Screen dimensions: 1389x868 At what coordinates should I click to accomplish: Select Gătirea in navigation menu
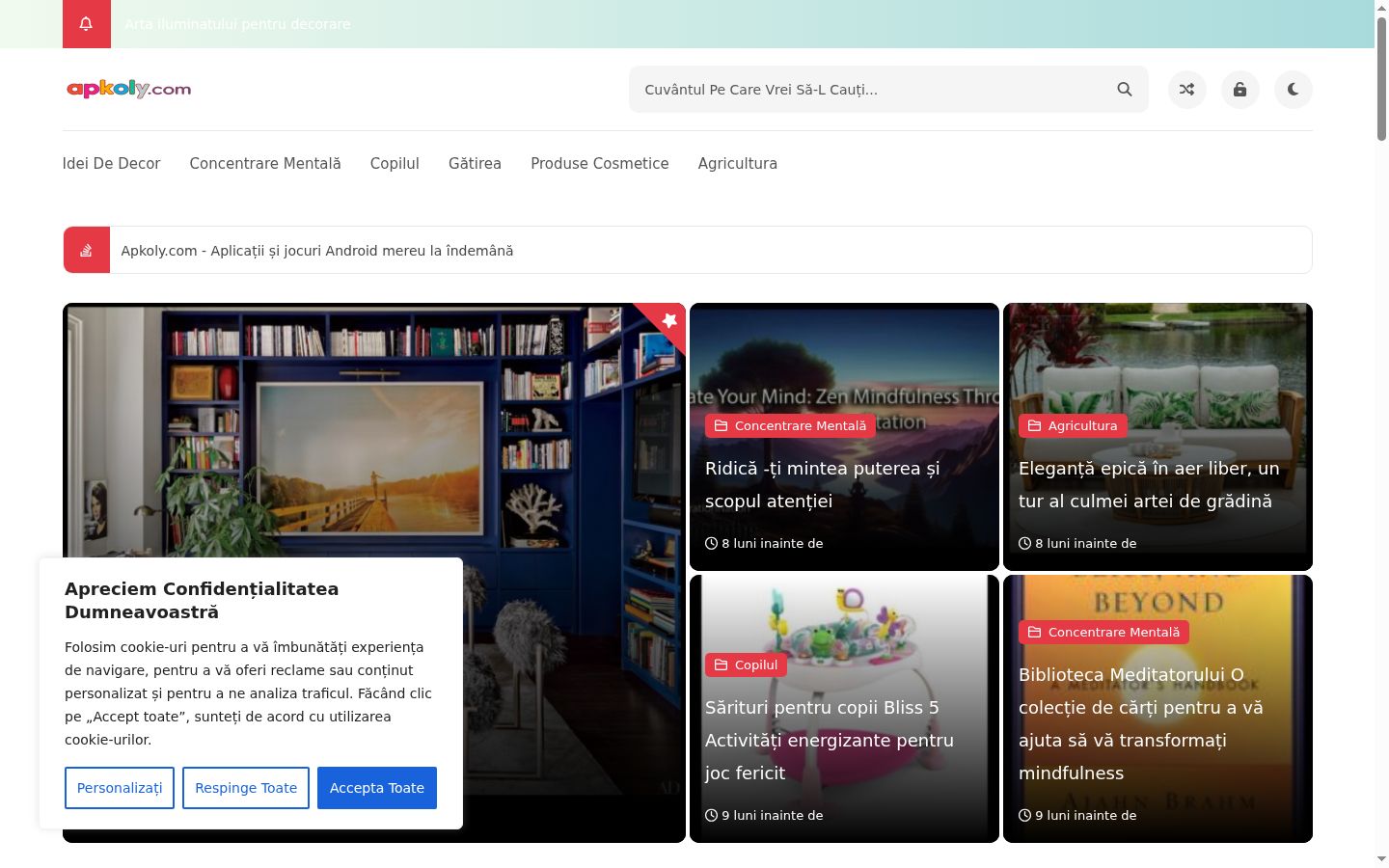pos(475,164)
